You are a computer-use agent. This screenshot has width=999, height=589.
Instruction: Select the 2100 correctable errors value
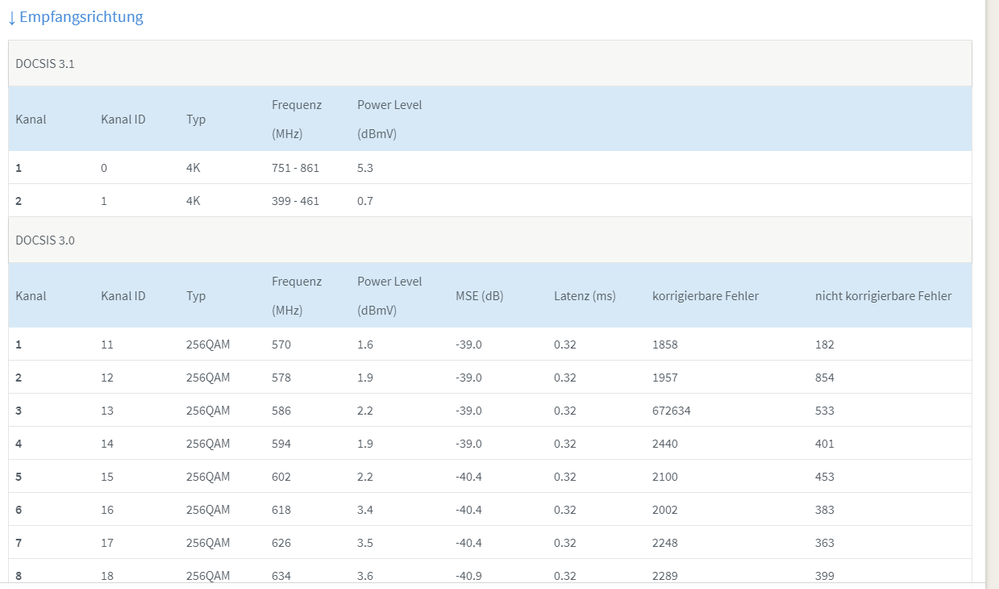pos(665,477)
